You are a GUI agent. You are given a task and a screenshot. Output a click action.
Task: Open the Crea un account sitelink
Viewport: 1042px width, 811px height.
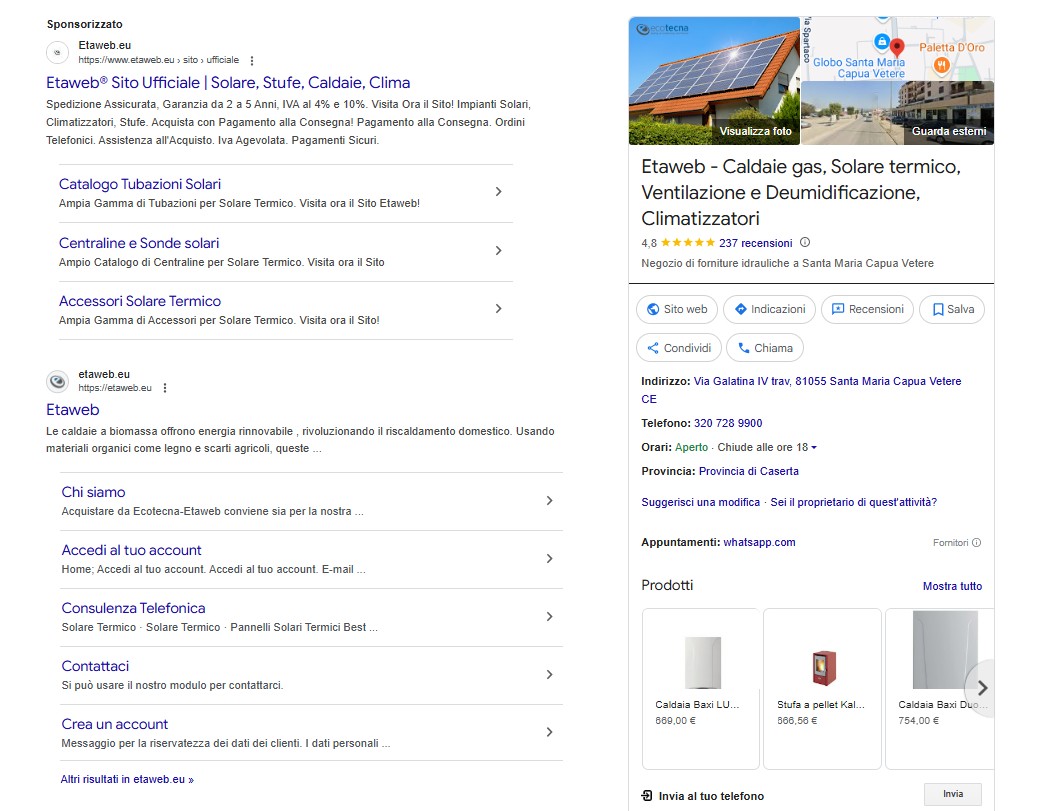[114, 724]
